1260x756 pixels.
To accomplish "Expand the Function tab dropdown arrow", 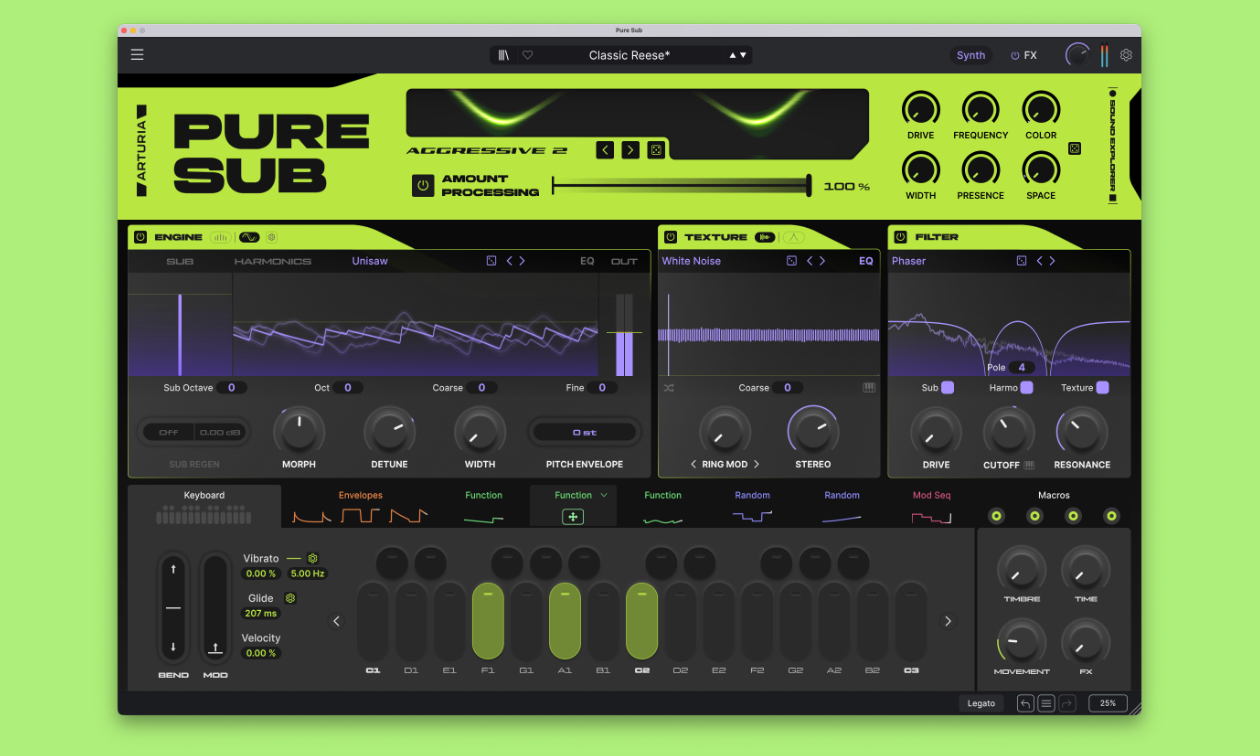I will click(x=604, y=495).
